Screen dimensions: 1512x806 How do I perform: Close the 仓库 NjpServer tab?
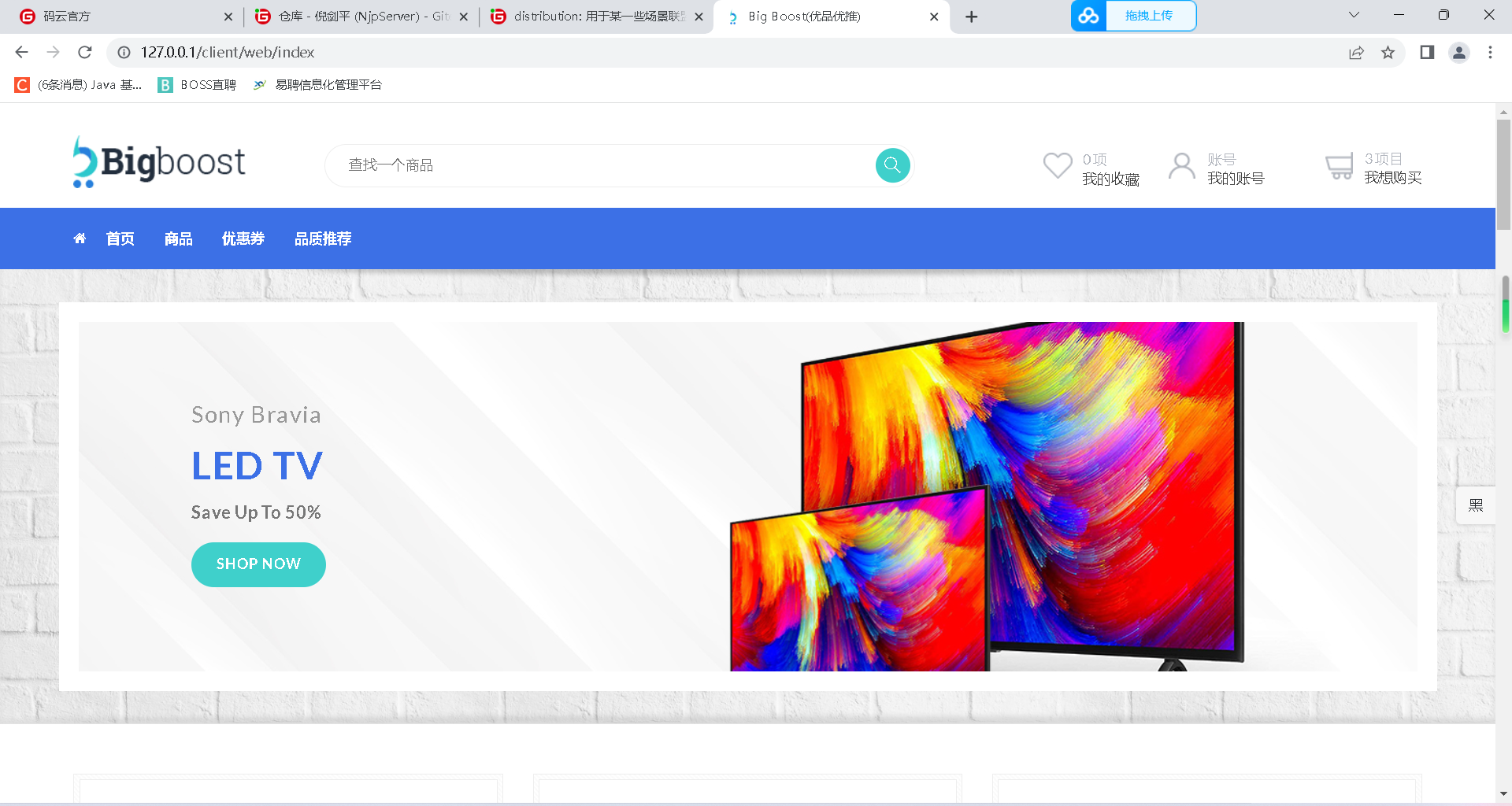464,17
